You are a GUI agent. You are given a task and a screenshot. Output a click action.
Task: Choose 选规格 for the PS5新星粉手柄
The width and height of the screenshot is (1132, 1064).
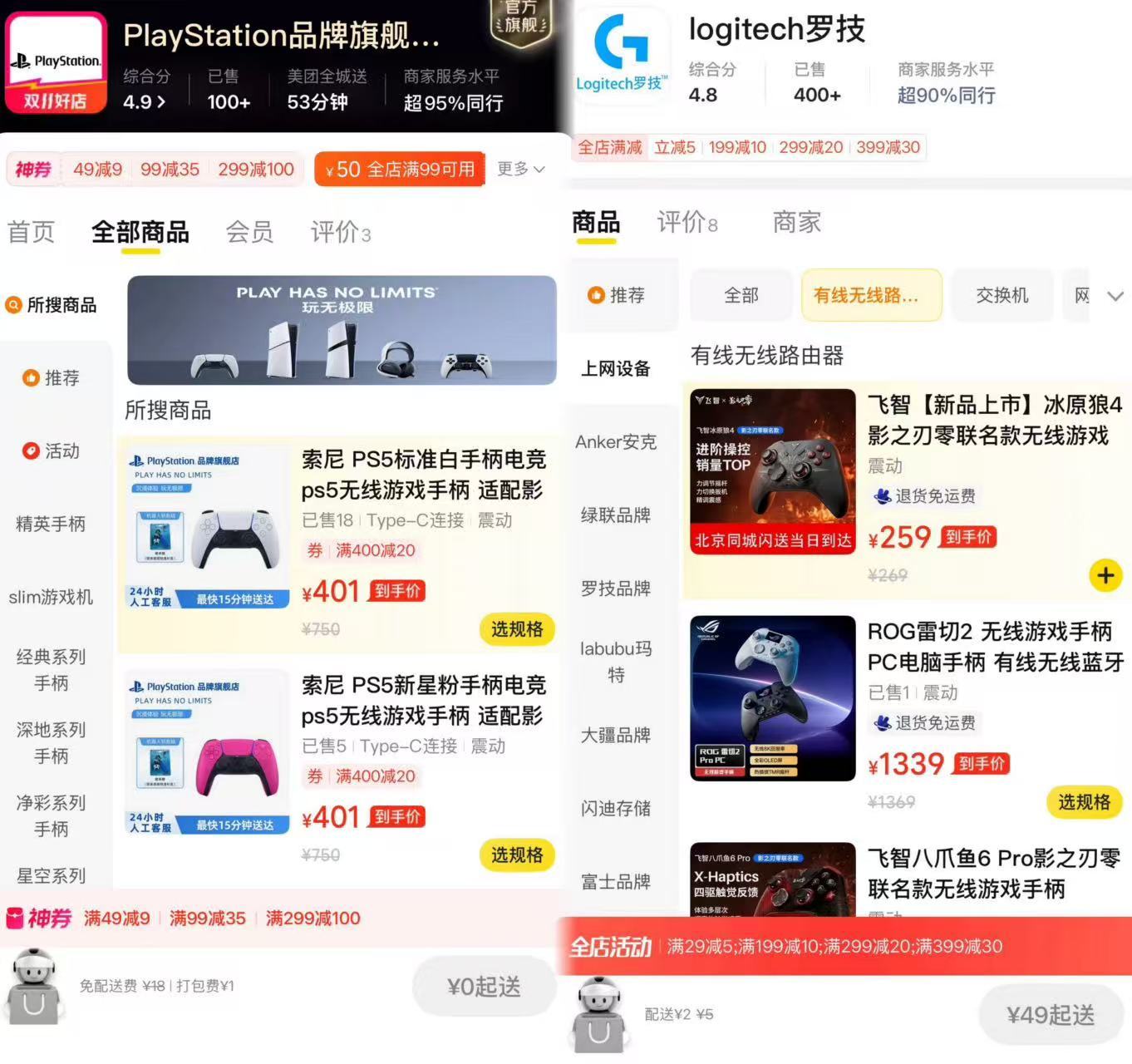pyautogui.click(x=517, y=855)
